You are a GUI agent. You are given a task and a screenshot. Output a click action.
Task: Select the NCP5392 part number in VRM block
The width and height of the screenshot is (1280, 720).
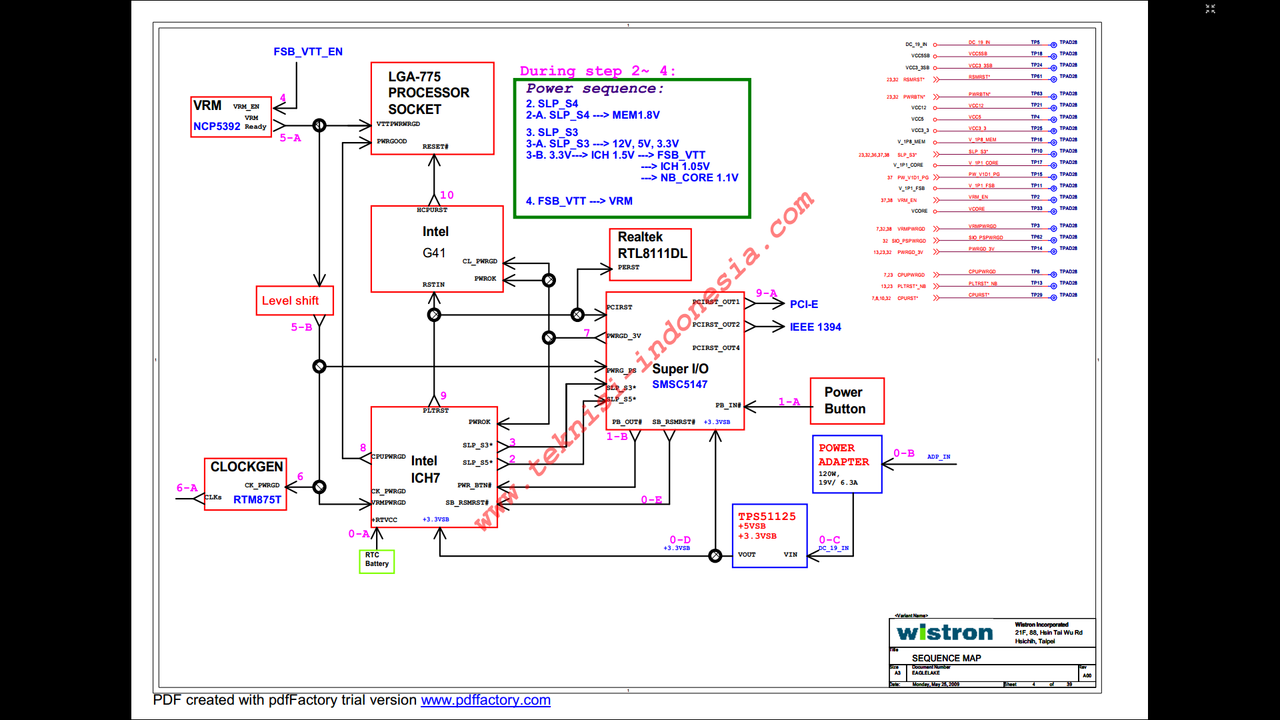pos(217,128)
